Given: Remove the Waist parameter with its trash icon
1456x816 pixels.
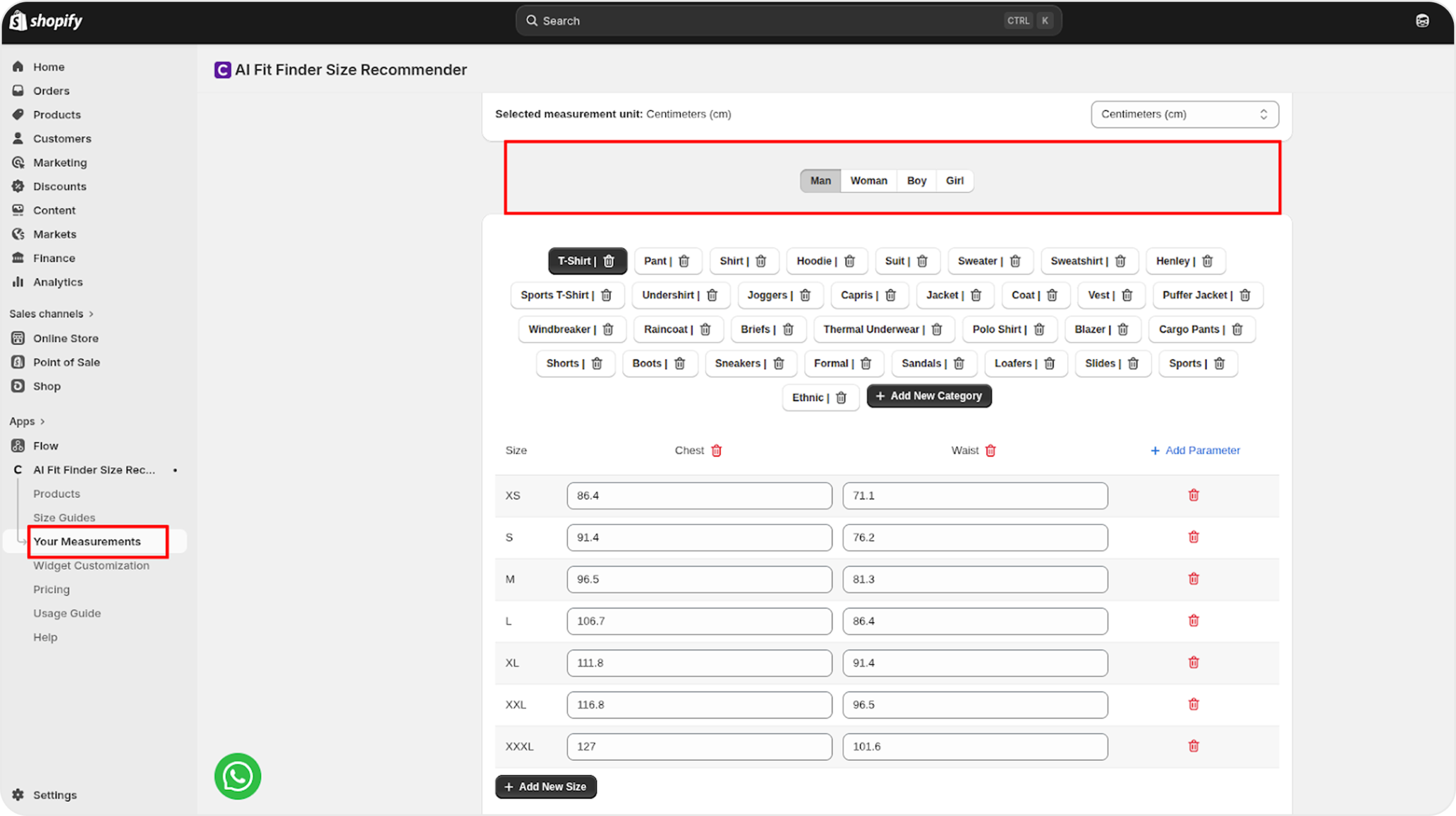Looking at the screenshot, I should (x=990, y=450).
